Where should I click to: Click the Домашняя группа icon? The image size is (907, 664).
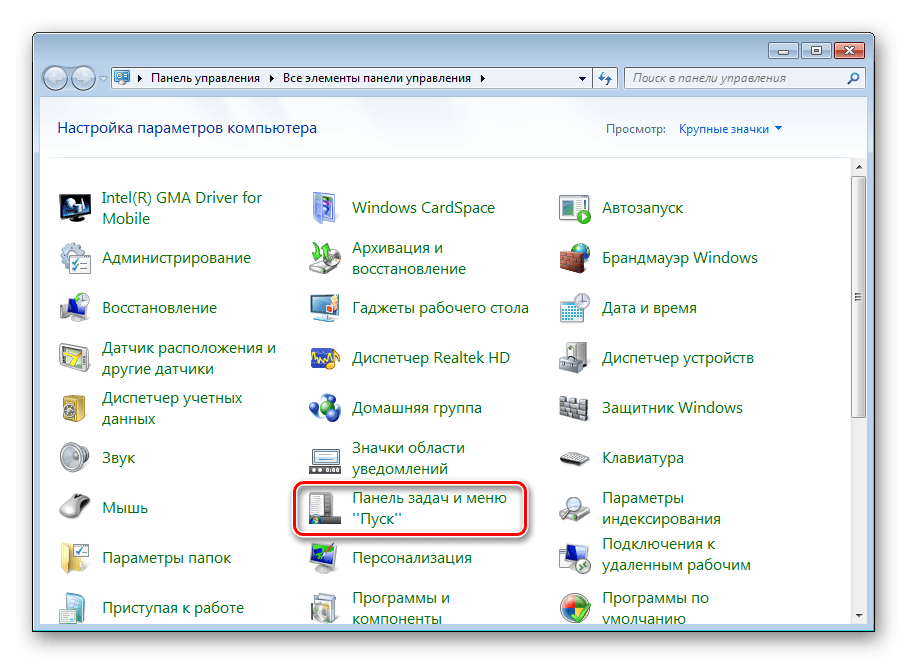pos(325,408)
